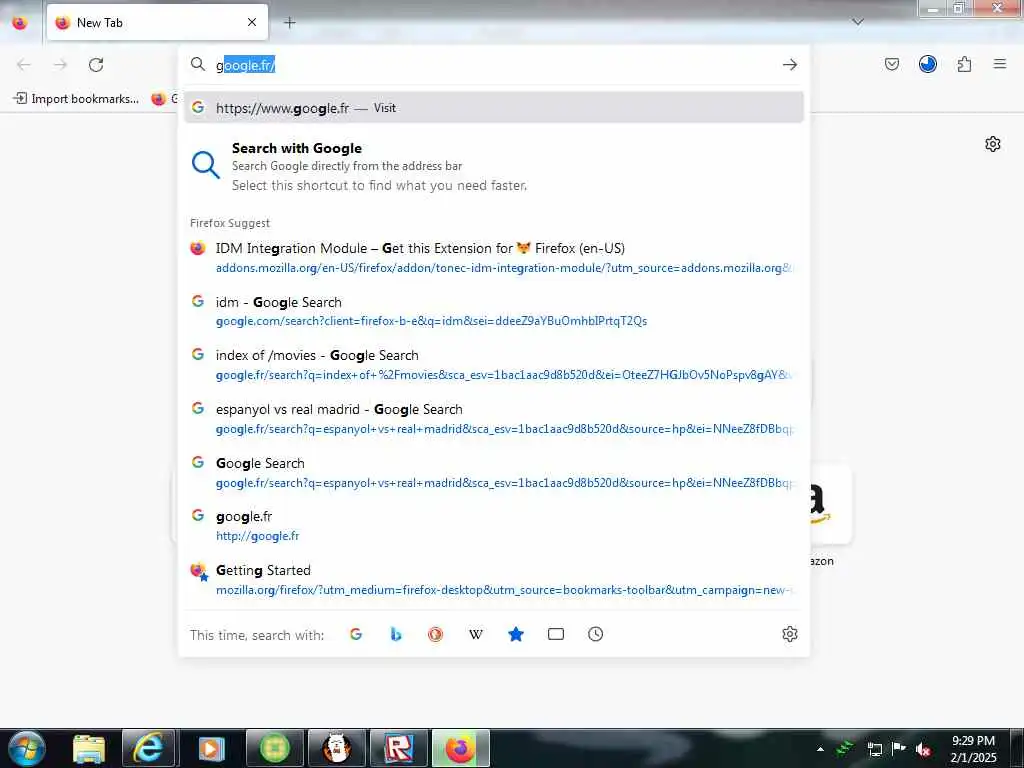
Task: Click the Amazon shortcut tile
Action: [x=830, y=504]
